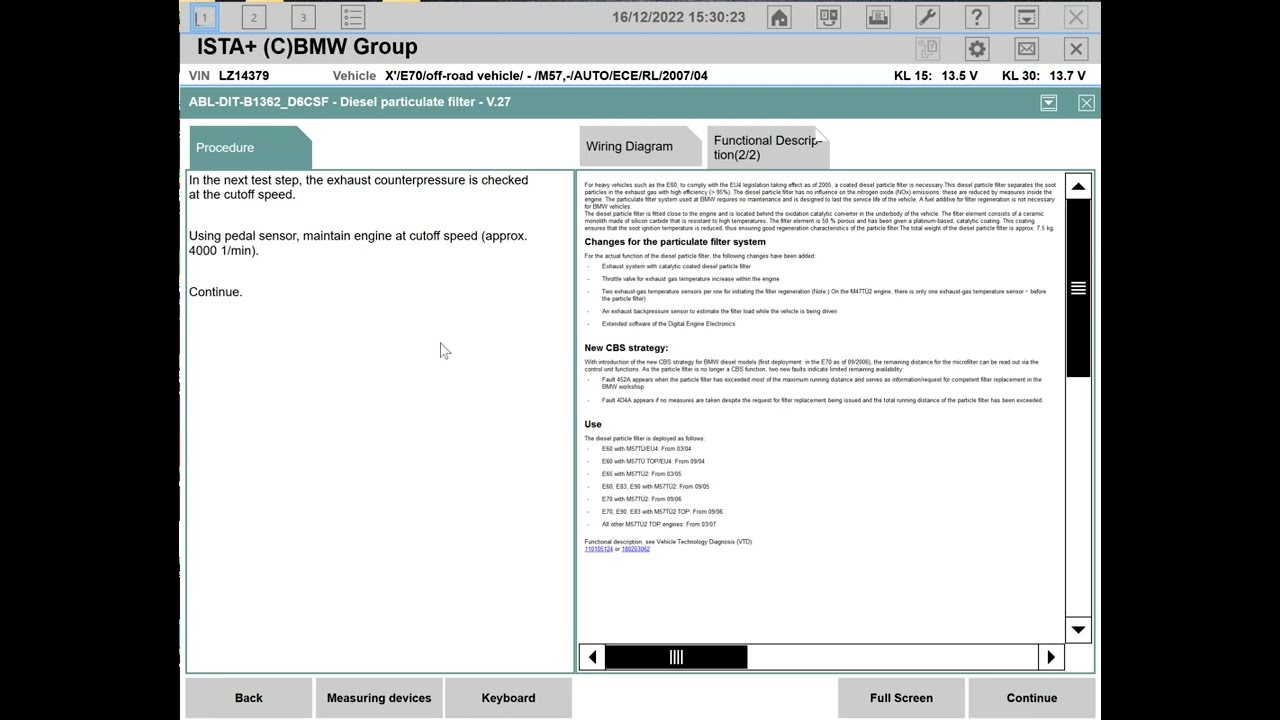Viewport: 1280px width, 720px height.
Task: Close the ISTA+ application with X
Action: pyautogui.click(x=1076, y=49)
